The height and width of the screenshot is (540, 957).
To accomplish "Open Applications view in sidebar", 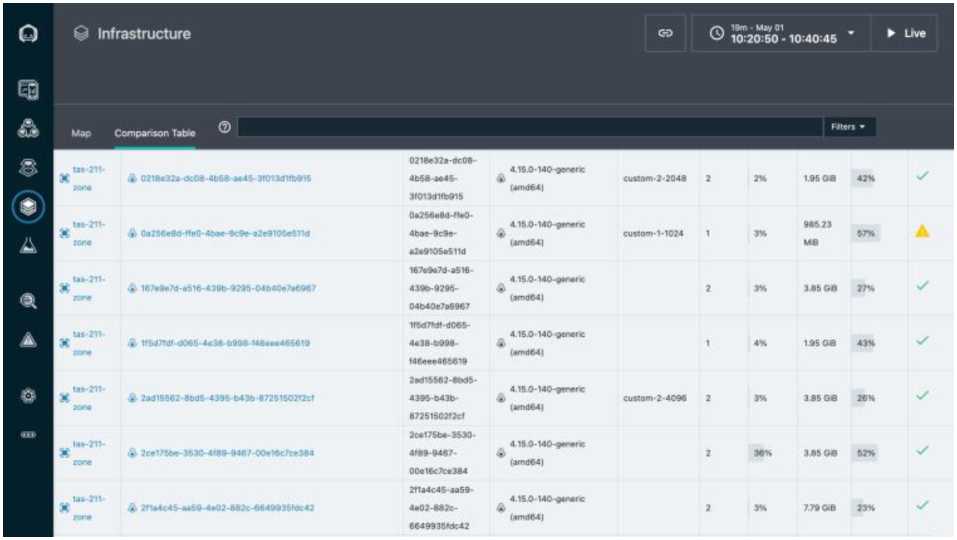I will point(29,128).
